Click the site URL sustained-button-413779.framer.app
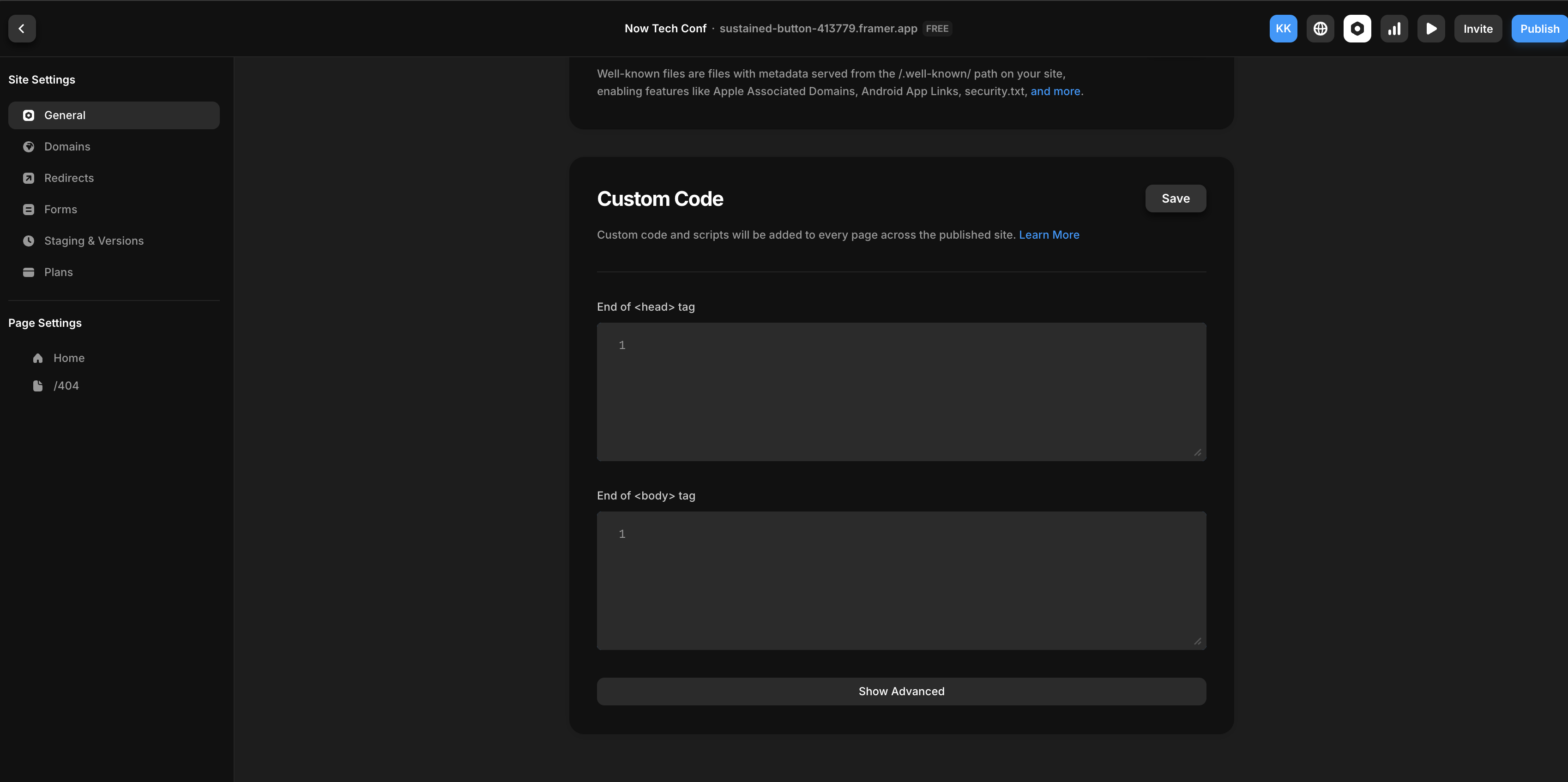The height and width of the screenshot is (782, 1568). coord(818,29)
